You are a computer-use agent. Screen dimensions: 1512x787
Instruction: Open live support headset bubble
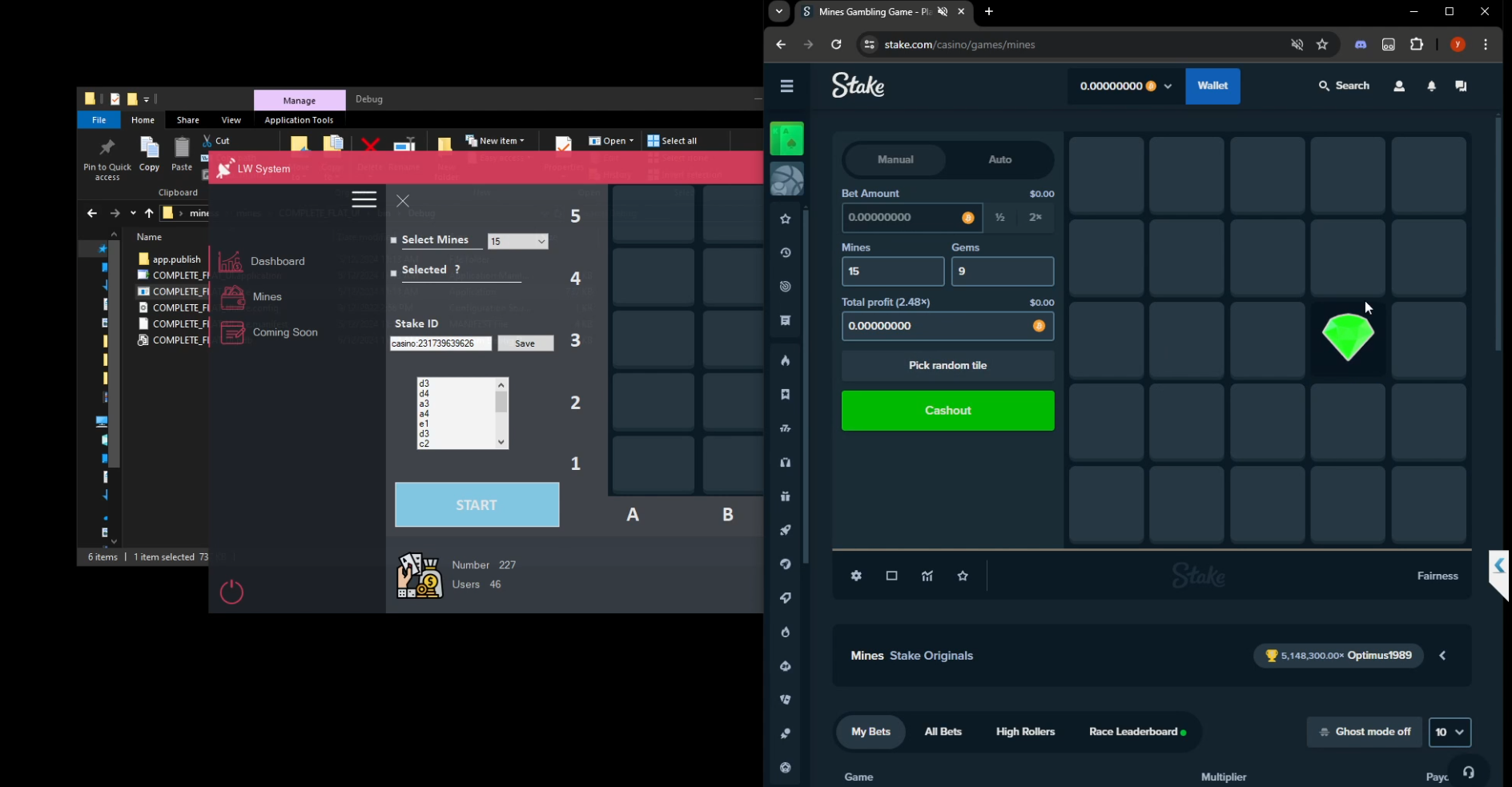click(1469, 772)
